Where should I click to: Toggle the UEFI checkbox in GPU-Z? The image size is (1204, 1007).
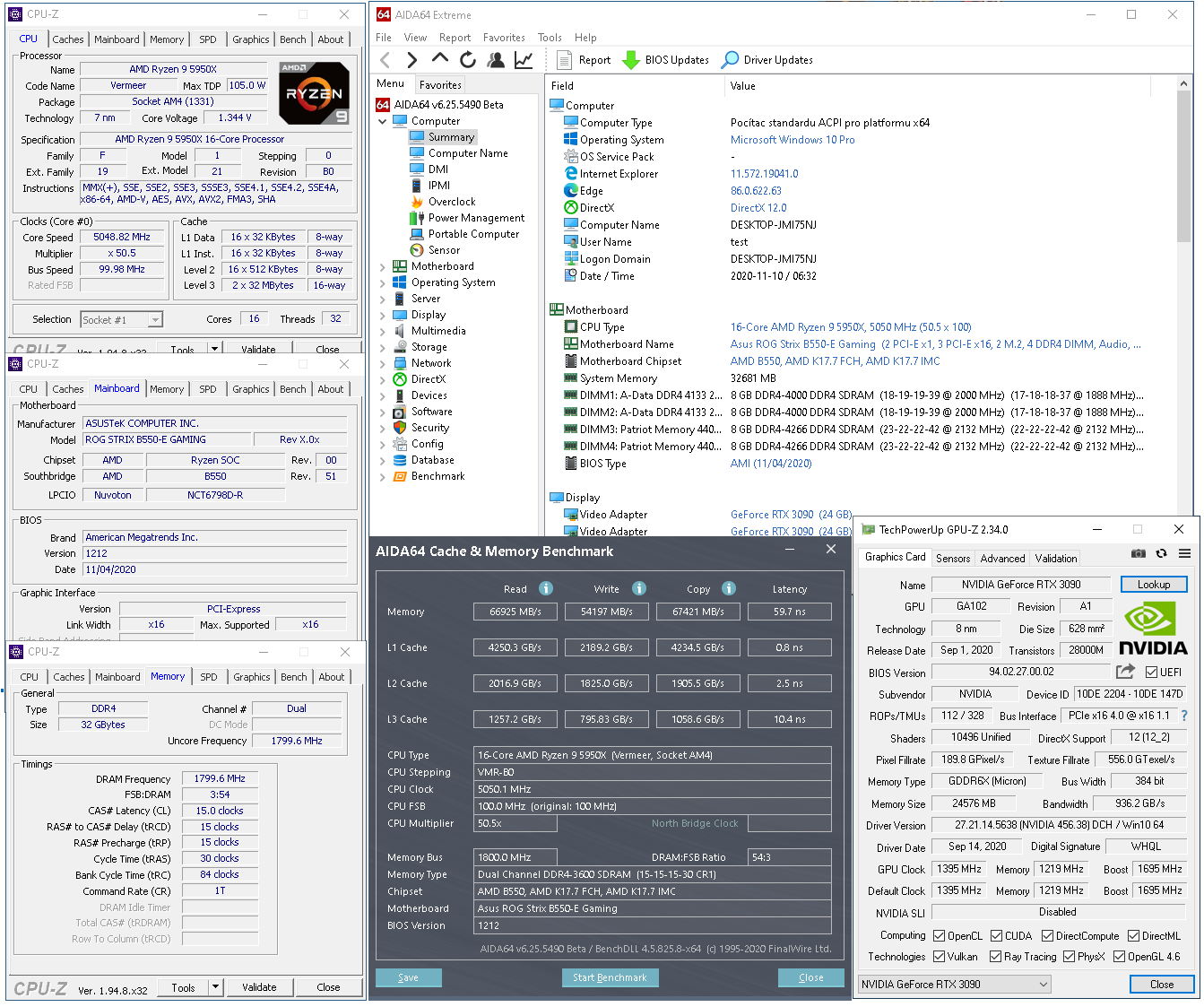pos(1151,673)
